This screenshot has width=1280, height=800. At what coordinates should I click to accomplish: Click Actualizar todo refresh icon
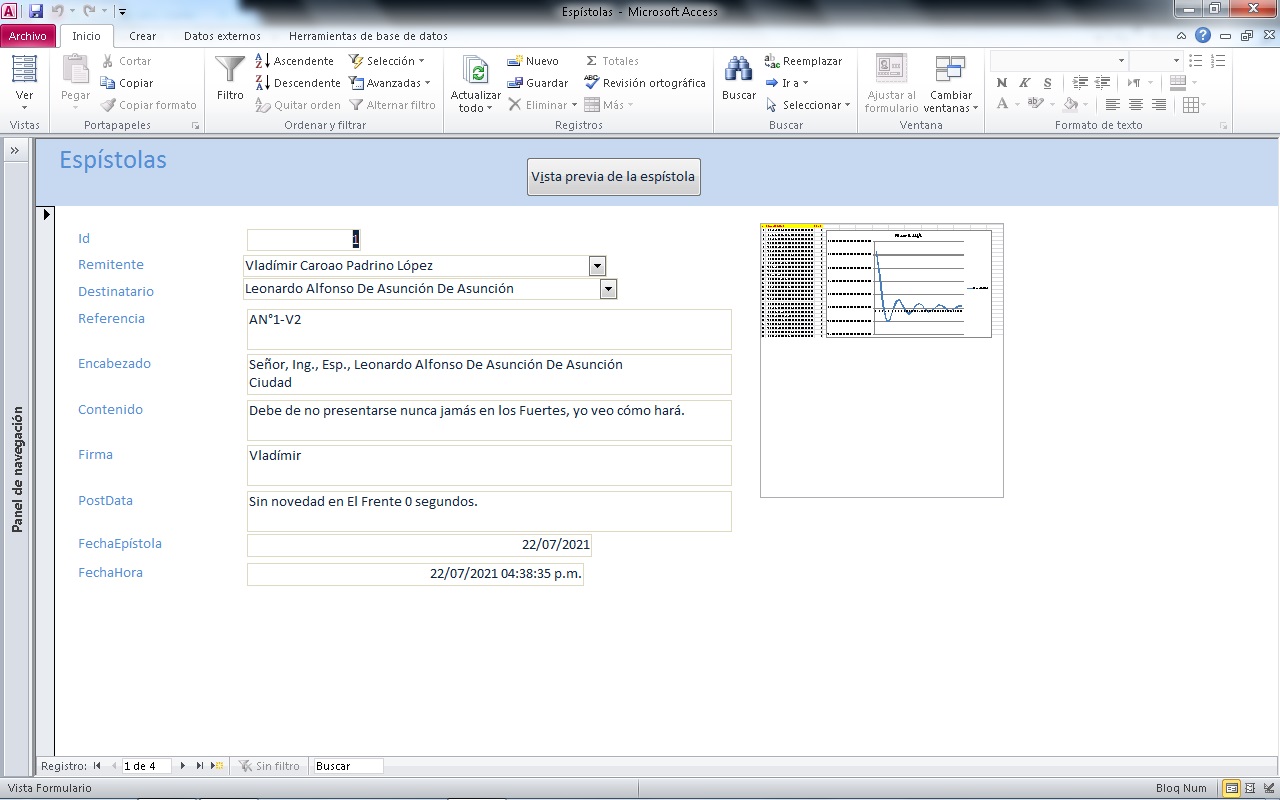point(476,70)
